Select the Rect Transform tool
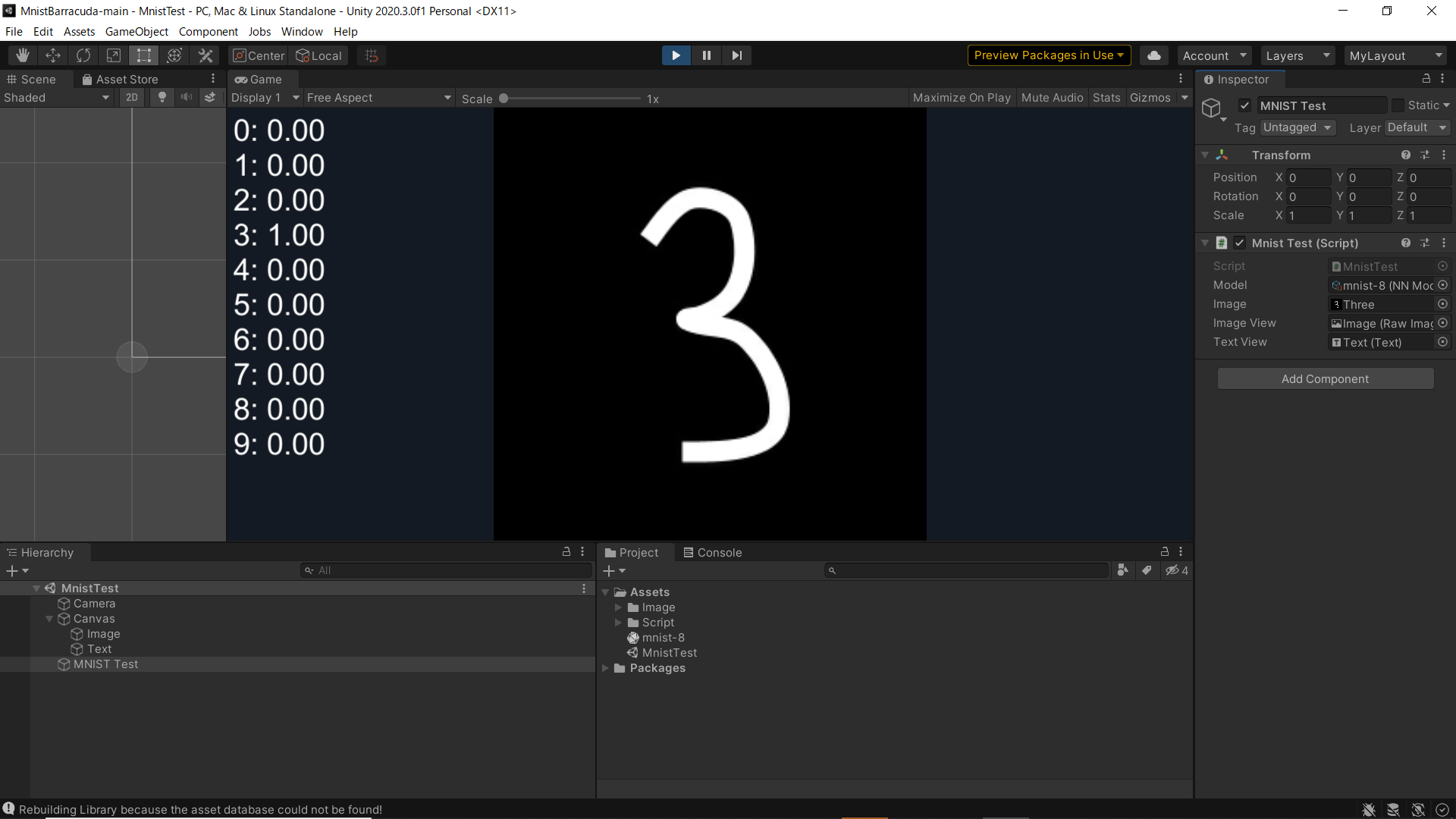 tap(144, 55)
